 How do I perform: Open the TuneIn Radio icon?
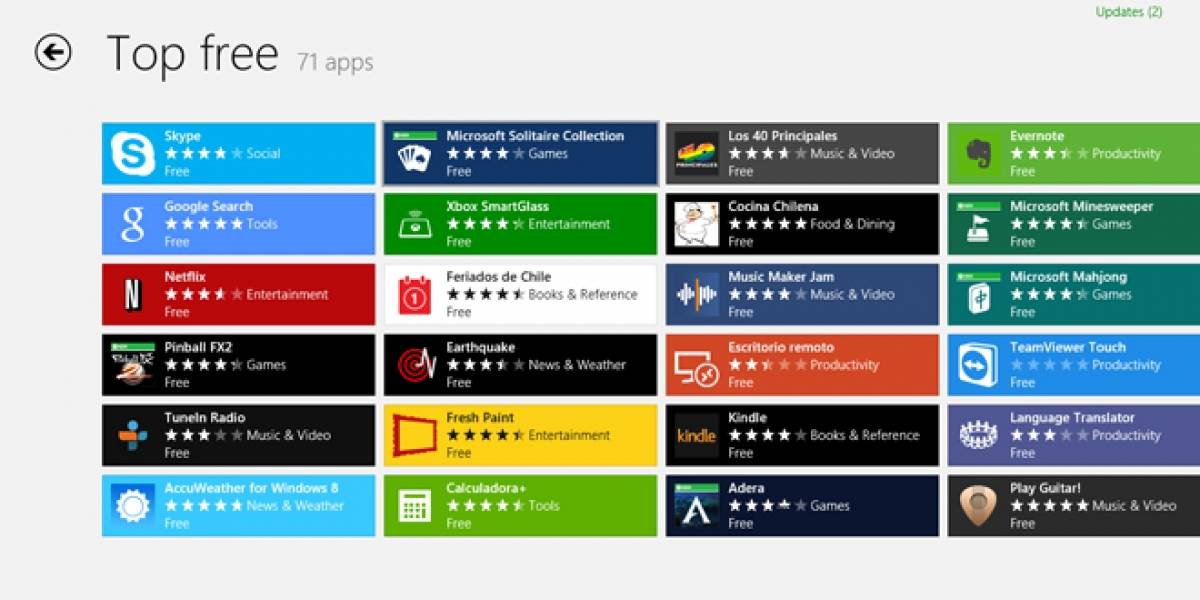pyautogui.click(x=133, y=435)
